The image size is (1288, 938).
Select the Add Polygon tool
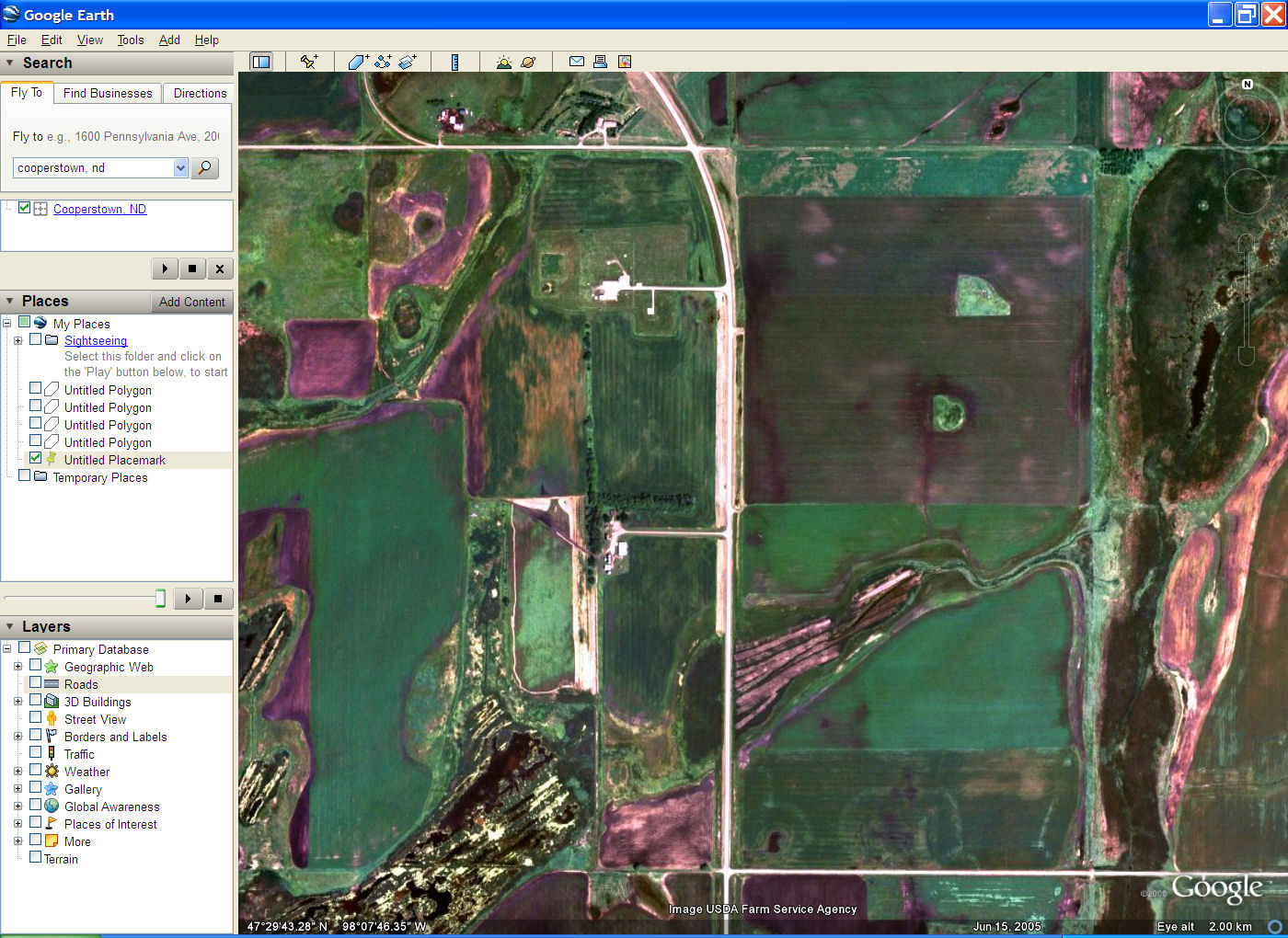pyautogui.click(x=358, y=62)
